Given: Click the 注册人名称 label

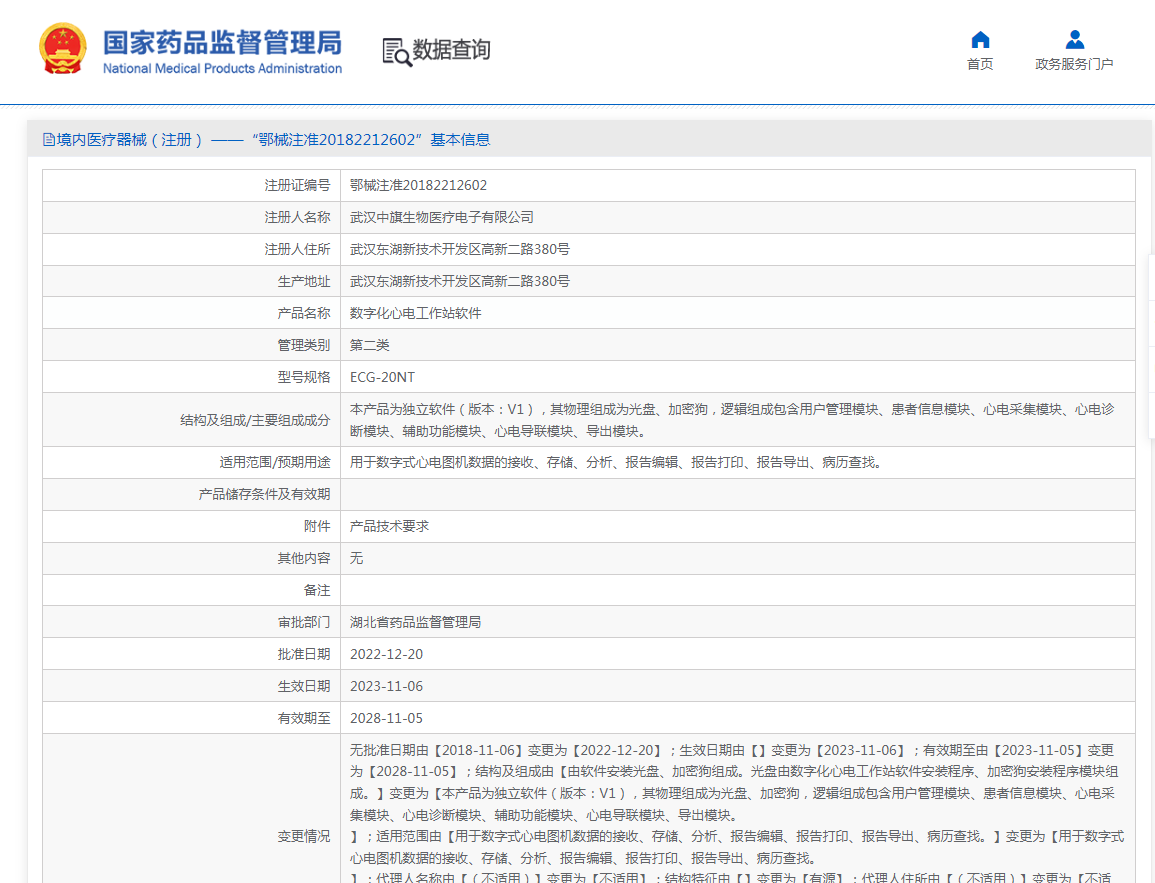Looking at the screenshot, I should tap(298, 217).
